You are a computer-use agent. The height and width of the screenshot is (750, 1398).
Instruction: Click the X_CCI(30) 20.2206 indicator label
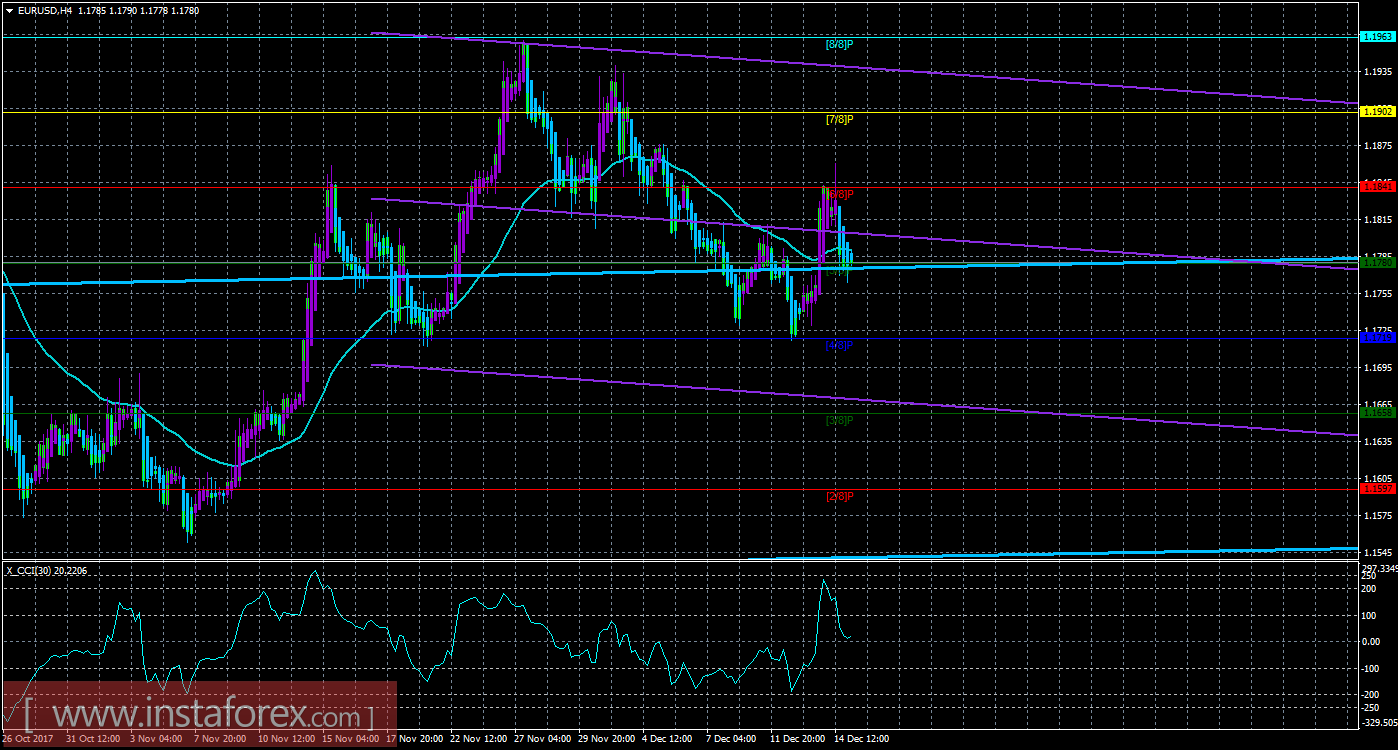[45, 569]
